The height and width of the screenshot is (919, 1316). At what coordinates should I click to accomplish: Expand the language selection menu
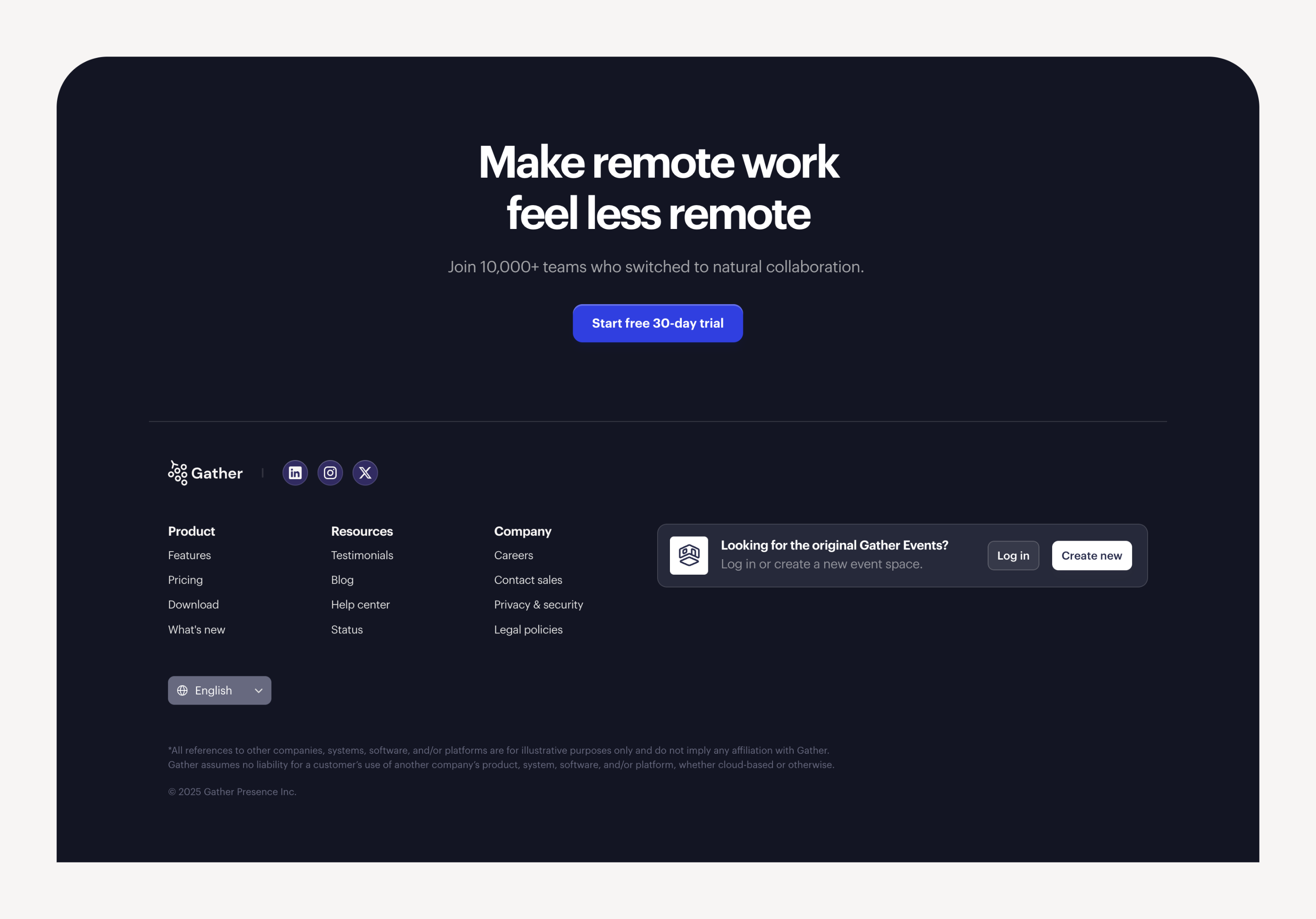[220, 690]
